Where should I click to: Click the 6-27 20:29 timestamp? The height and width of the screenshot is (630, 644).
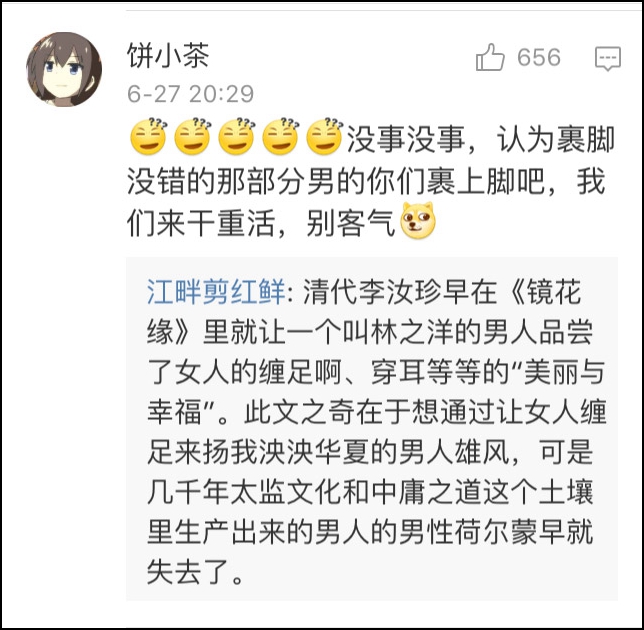tap(191, 94)
